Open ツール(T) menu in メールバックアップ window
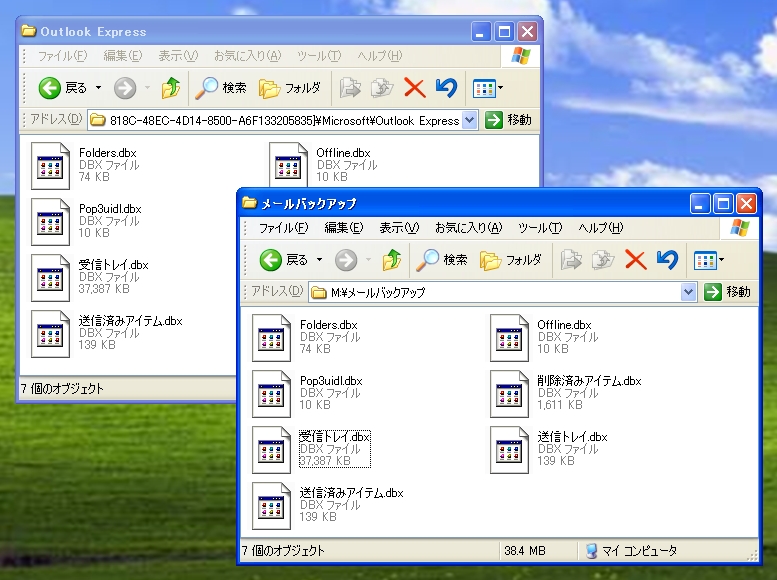Viewport: 777px width, 580px height. 540,228
